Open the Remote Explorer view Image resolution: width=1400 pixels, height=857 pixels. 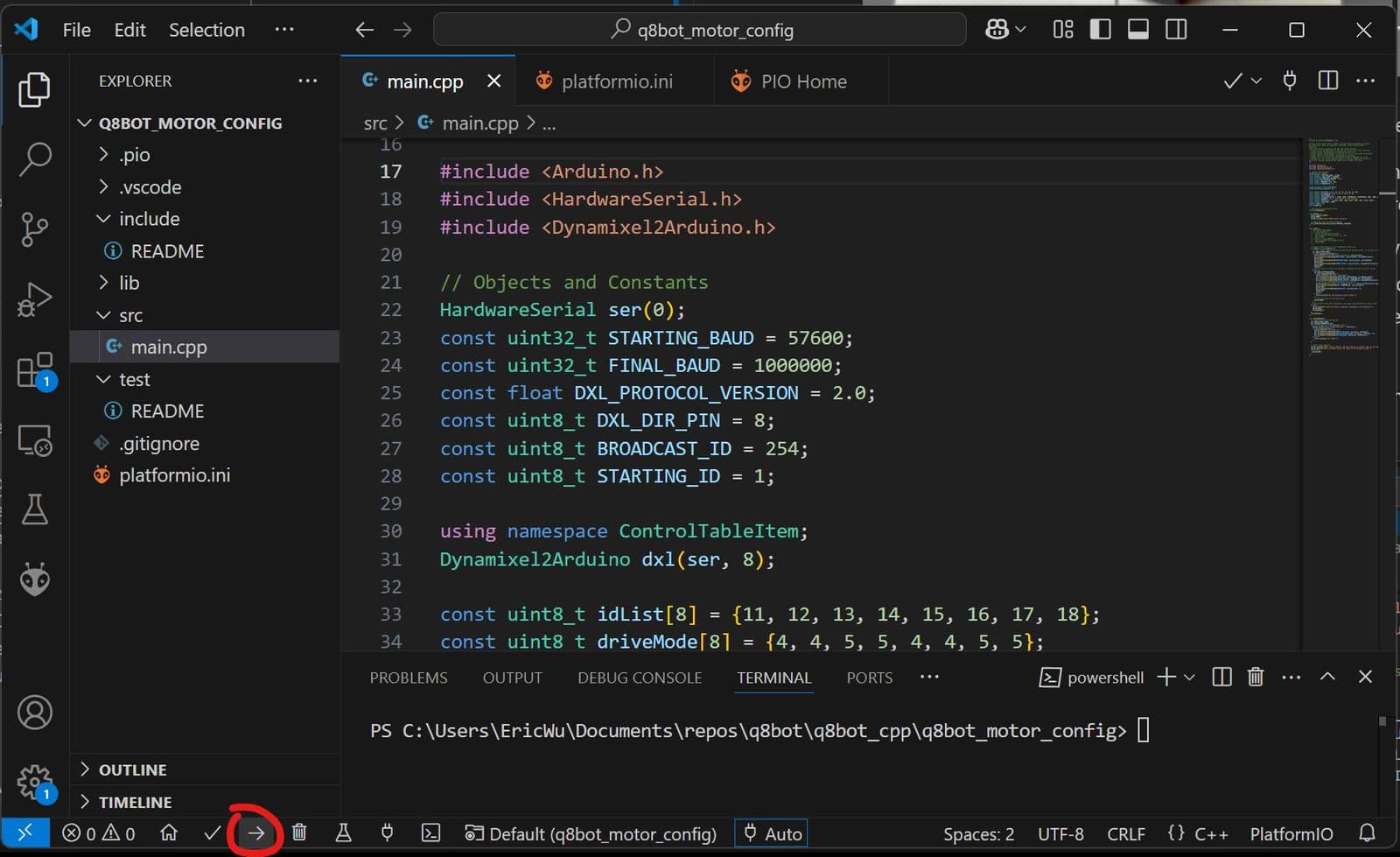pyautogui.click(x=35, y=439)
